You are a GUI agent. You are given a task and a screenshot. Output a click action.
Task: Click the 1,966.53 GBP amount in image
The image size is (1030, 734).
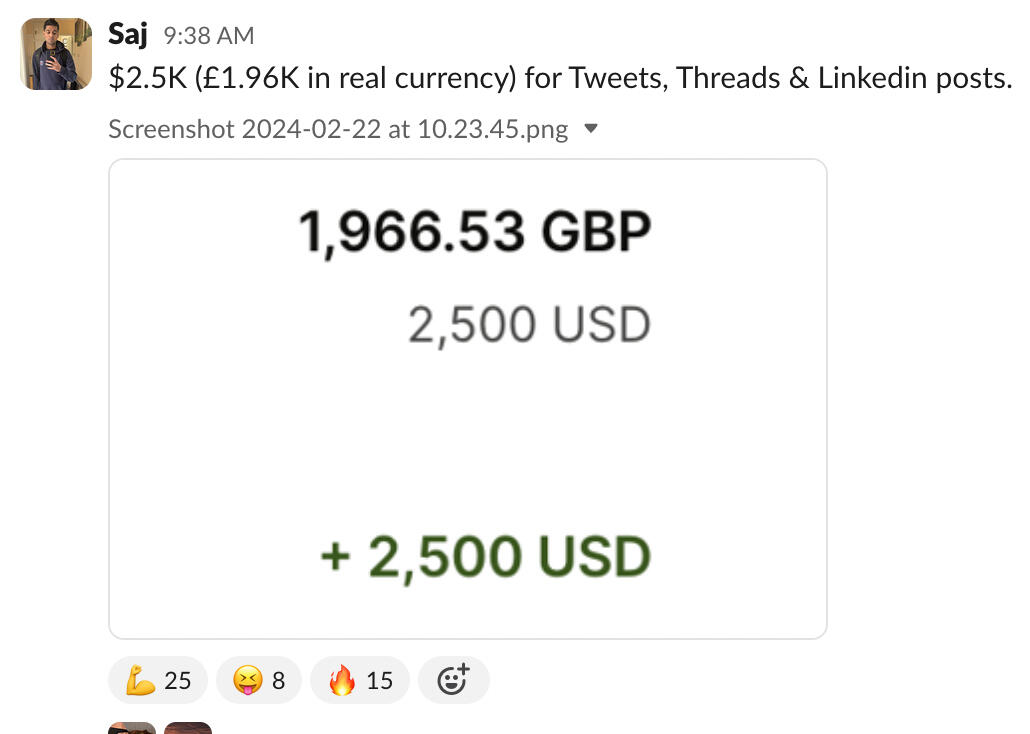point(475,232)
